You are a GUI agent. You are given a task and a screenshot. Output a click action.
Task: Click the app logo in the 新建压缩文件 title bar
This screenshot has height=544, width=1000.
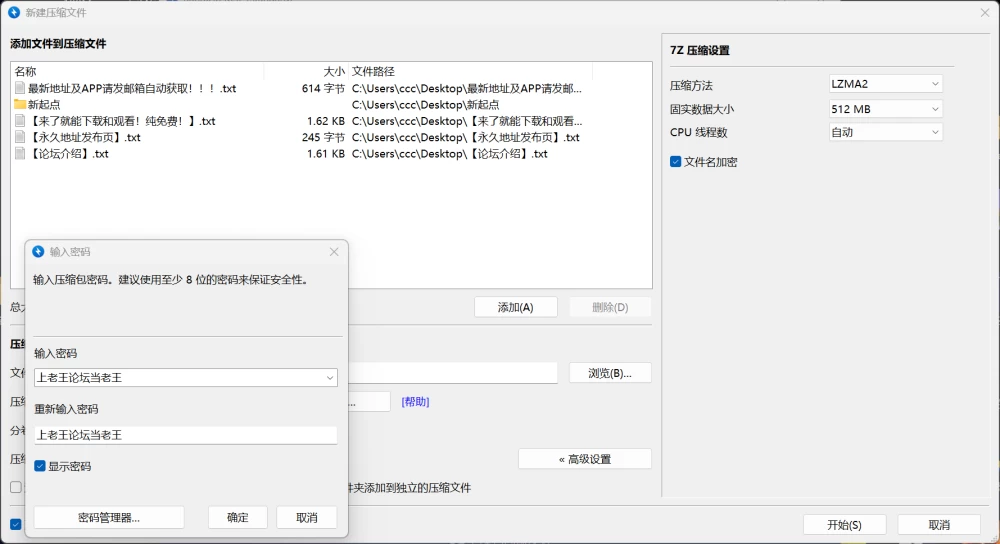[x=13, y=12]
